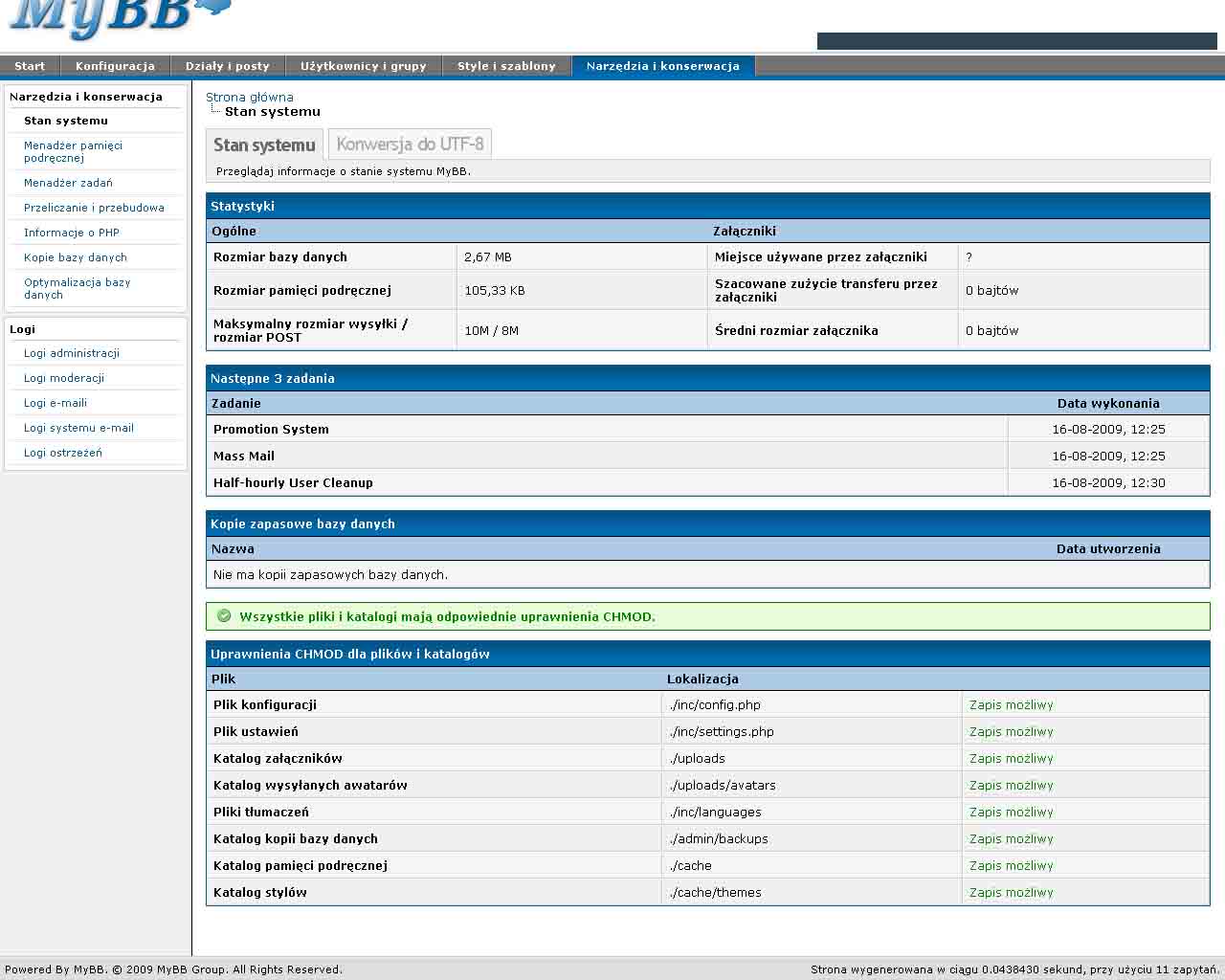This screenshot has height=980, width=1225.
Task: Go to Użytkownicy i grupy section
Action: (364, 66)
